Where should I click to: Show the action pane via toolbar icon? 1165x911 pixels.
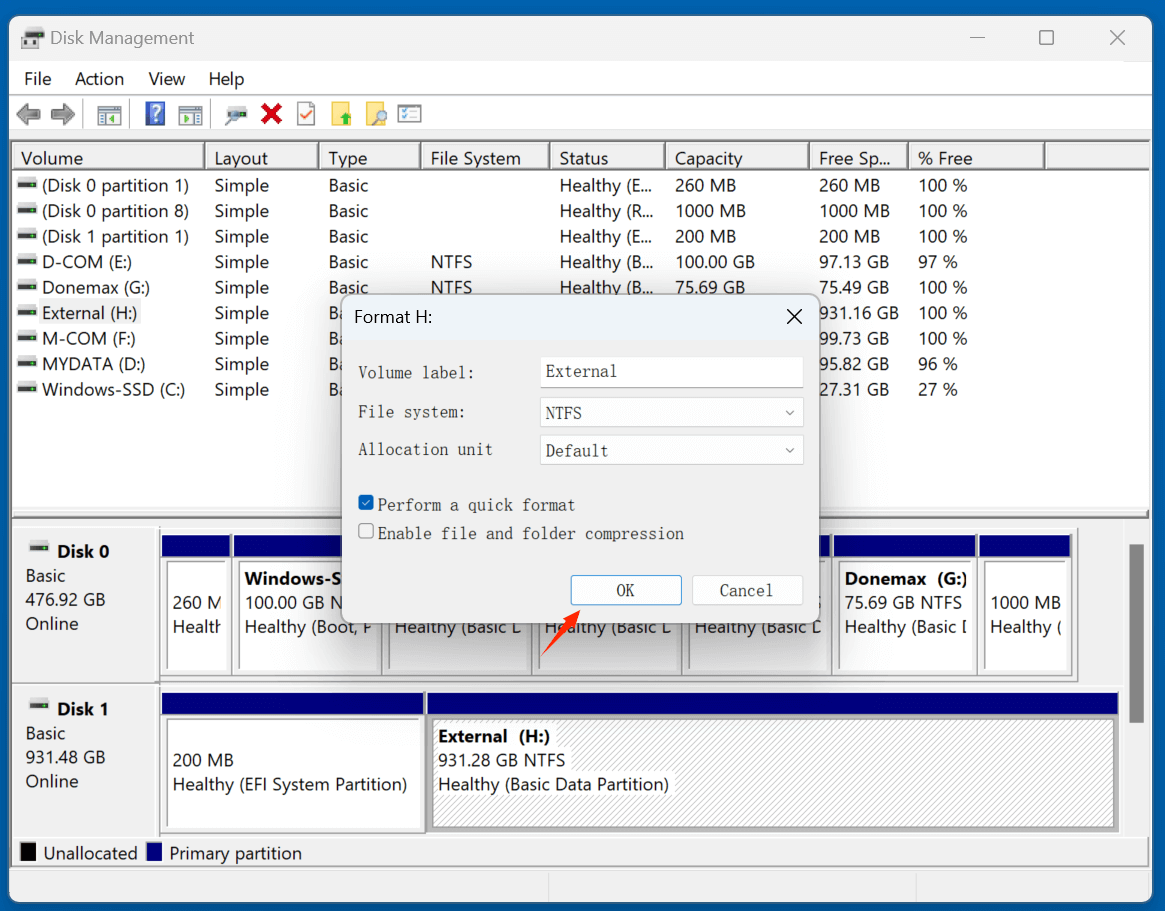point(190,113)
